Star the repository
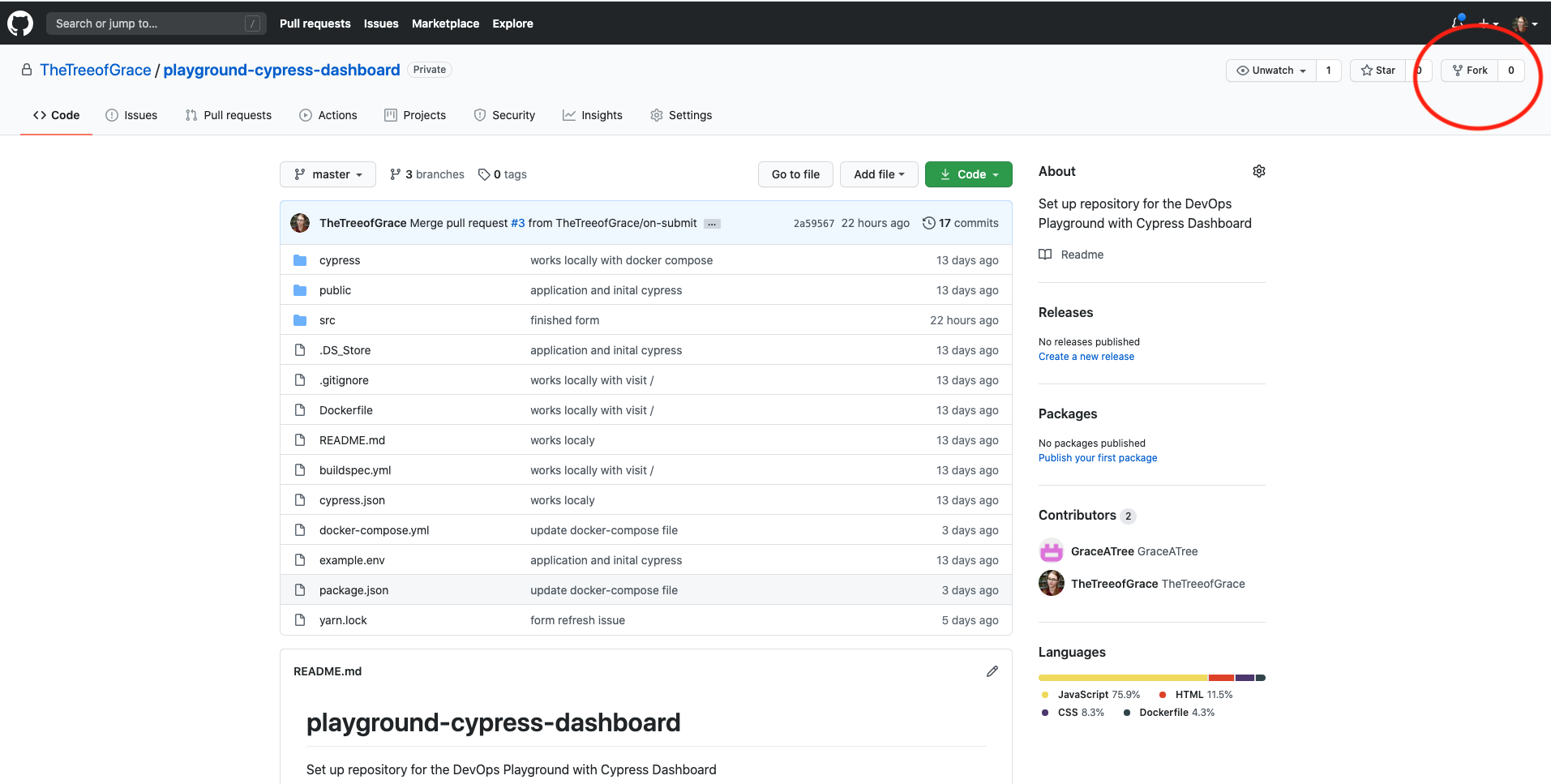The height and width of the screenshot is (784, 1551). [1377, 71]
